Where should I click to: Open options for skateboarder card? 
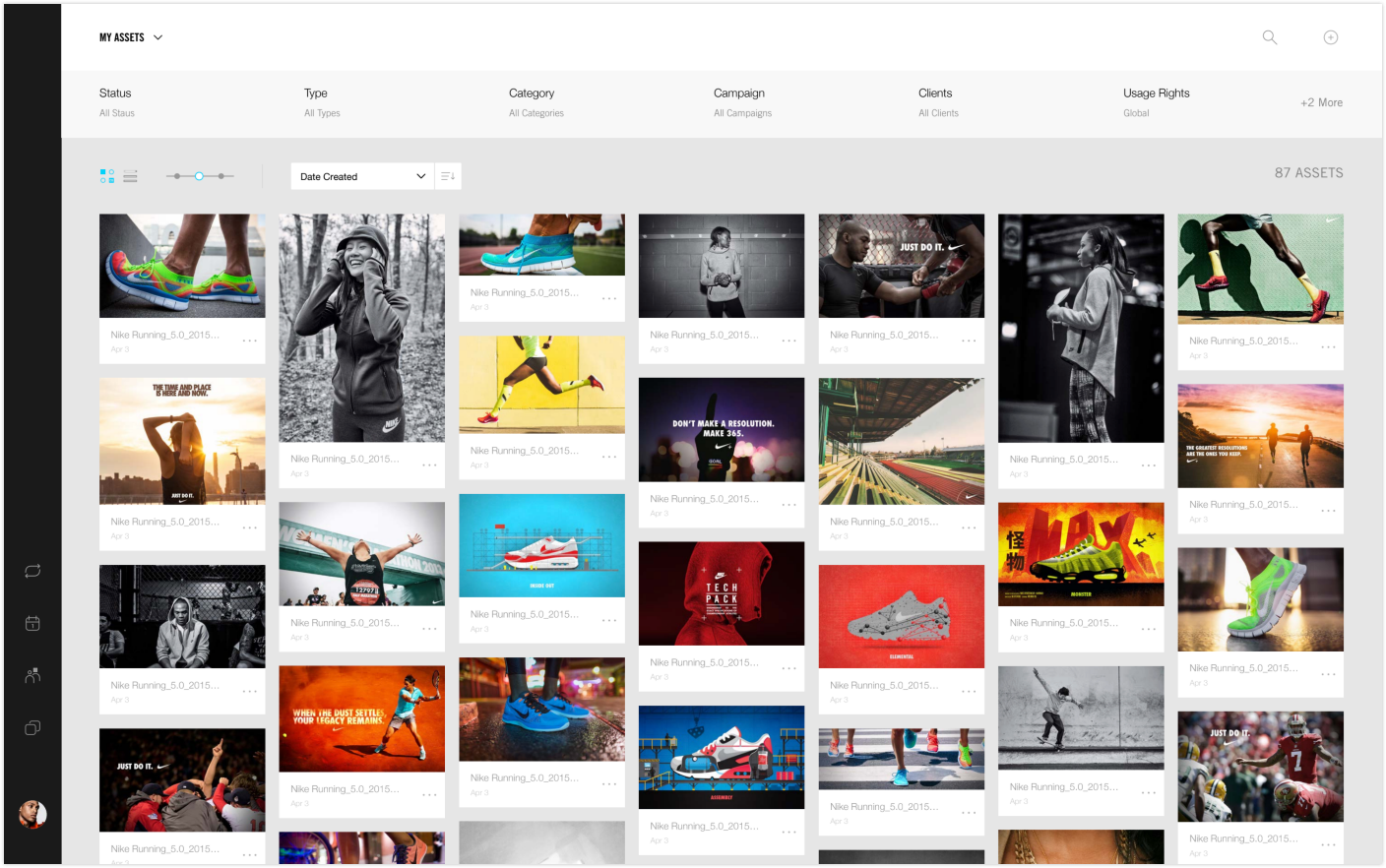[1149, 792]
